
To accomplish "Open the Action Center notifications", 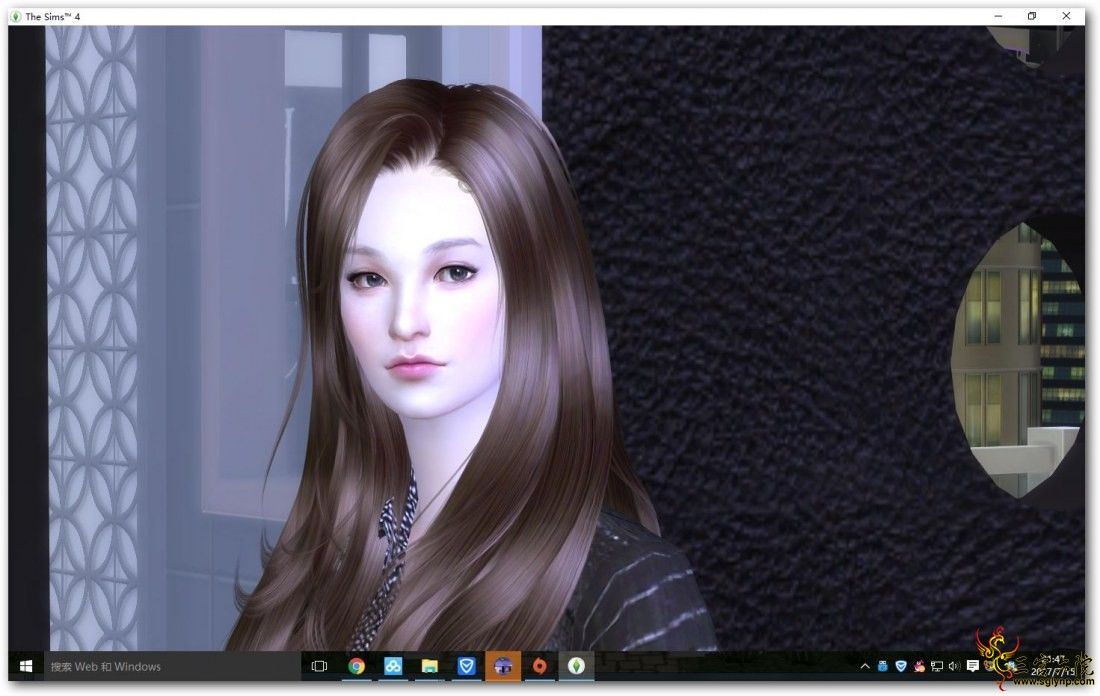I will coord(972,667).
